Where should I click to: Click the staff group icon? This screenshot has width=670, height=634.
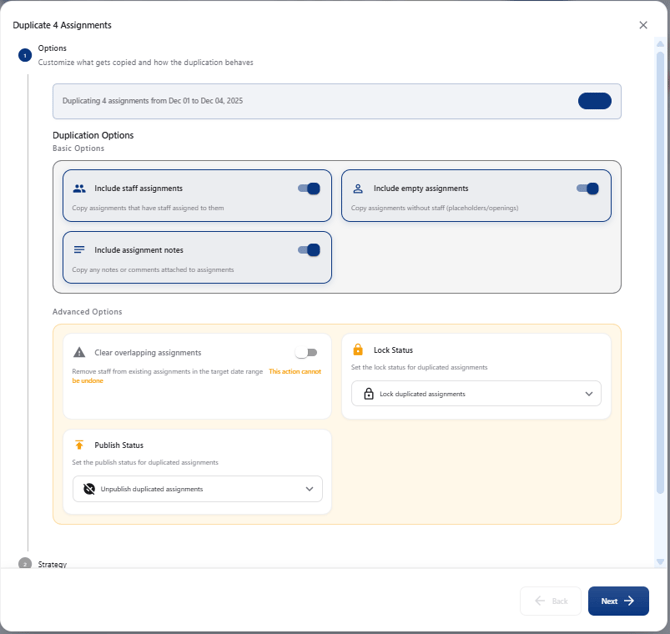coord(80,188)
